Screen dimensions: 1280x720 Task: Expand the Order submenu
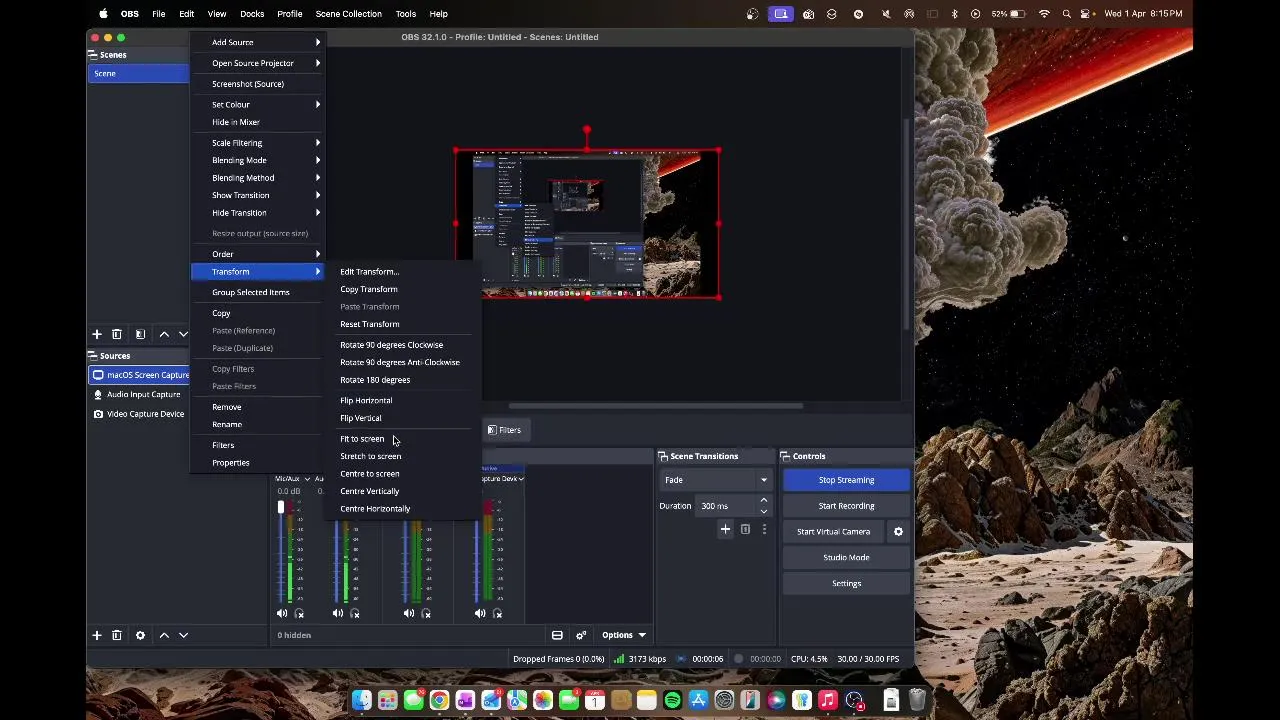tap(259, 254)
